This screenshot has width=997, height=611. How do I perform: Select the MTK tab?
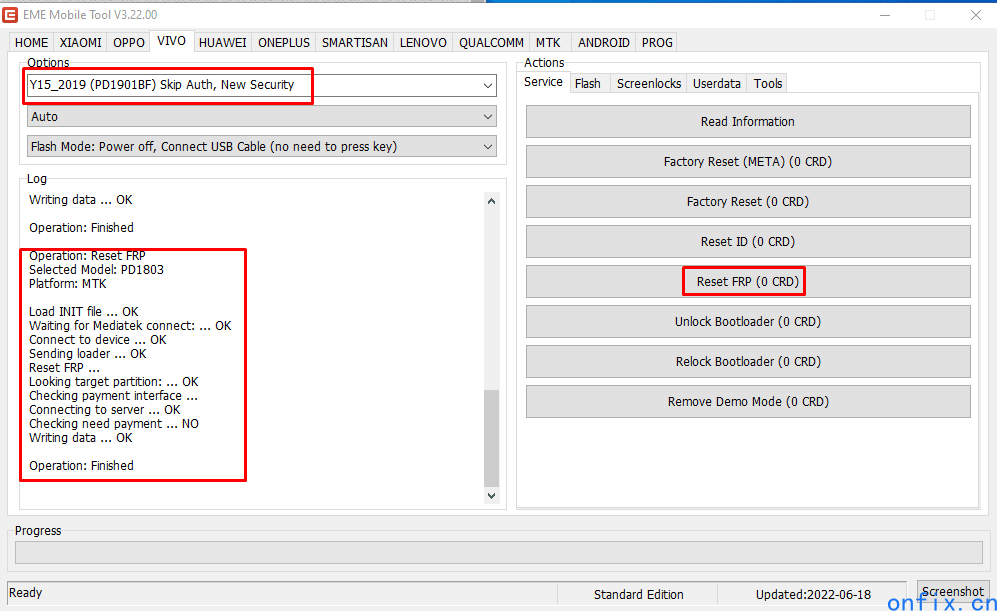pos(547,43)
